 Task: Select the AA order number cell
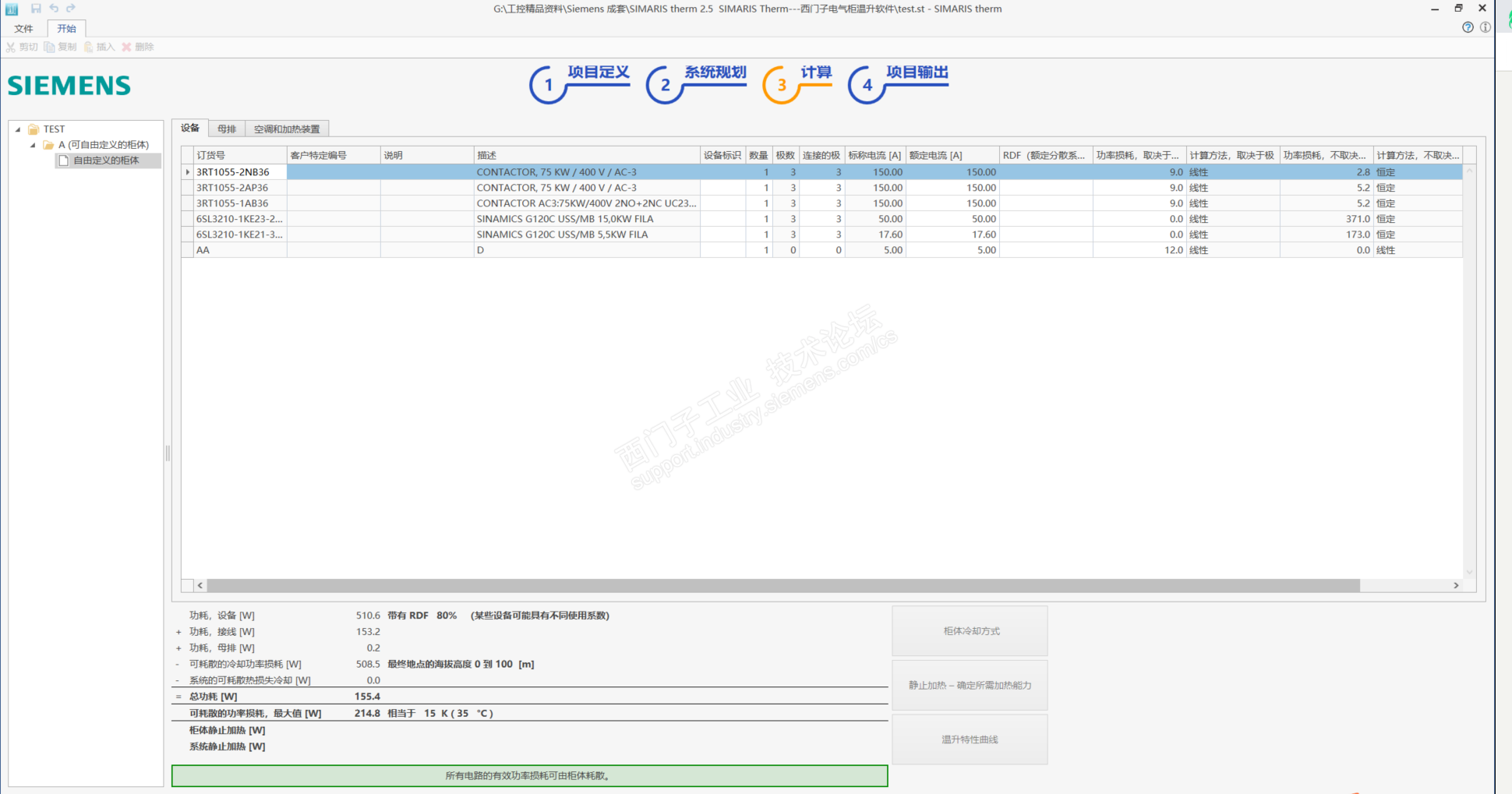[240, 250]
